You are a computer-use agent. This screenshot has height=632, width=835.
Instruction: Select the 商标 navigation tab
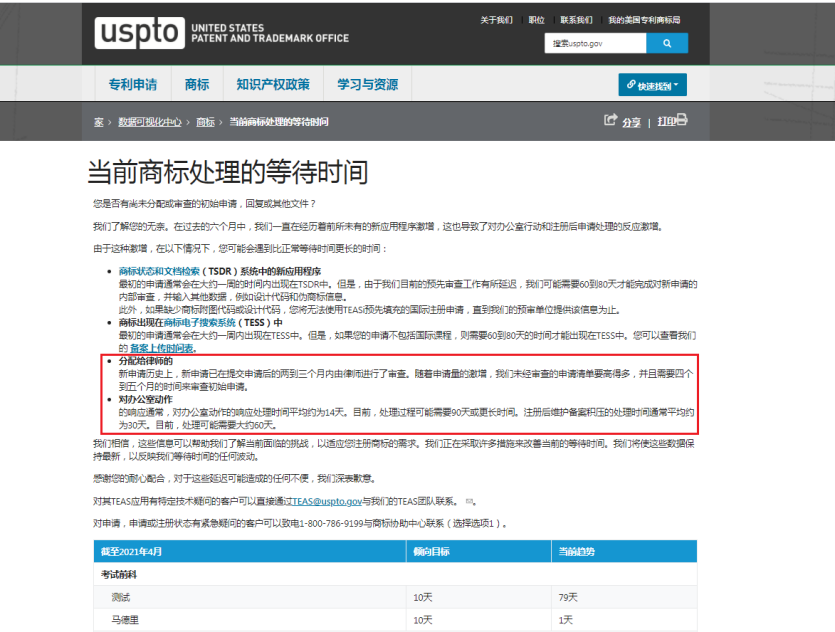tap(195, 84)
